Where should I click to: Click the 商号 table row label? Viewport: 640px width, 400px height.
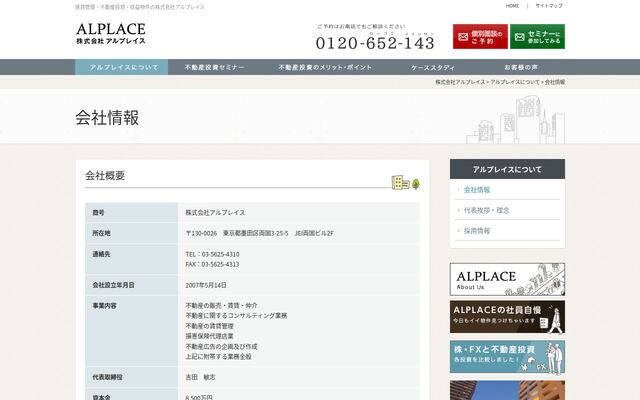tap(98, 213)
